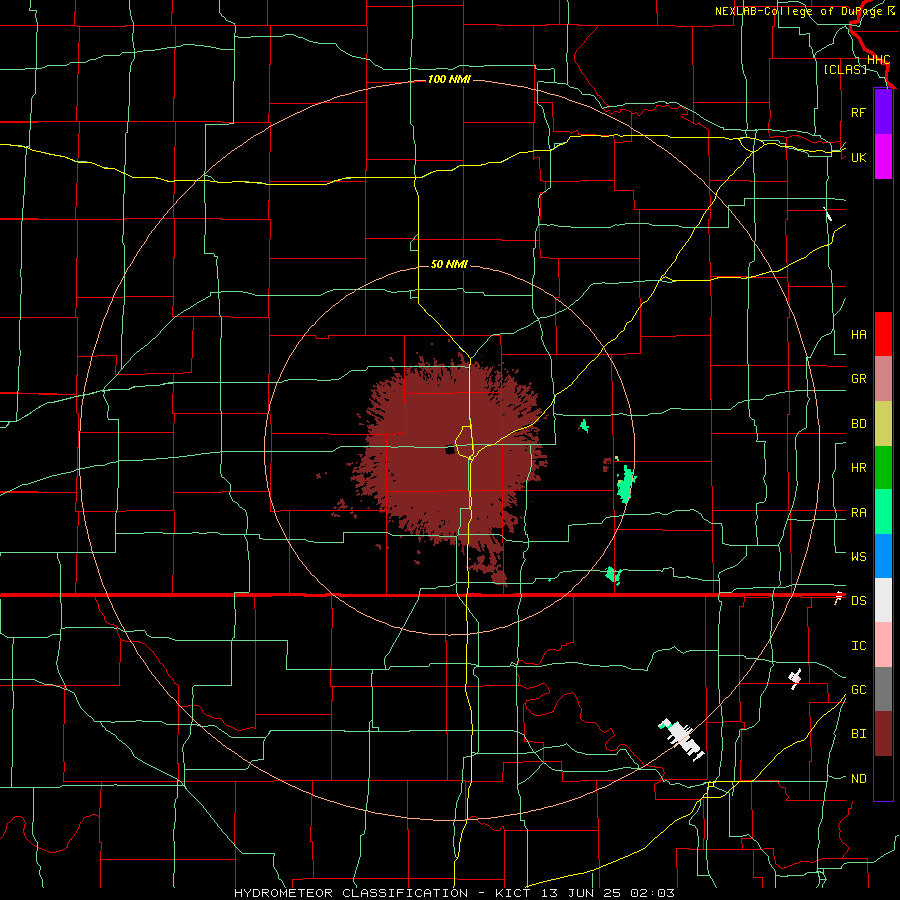
Task: Pick the yellow BD legend swatch
Action: pyautogui.click(x=883, y=424)
